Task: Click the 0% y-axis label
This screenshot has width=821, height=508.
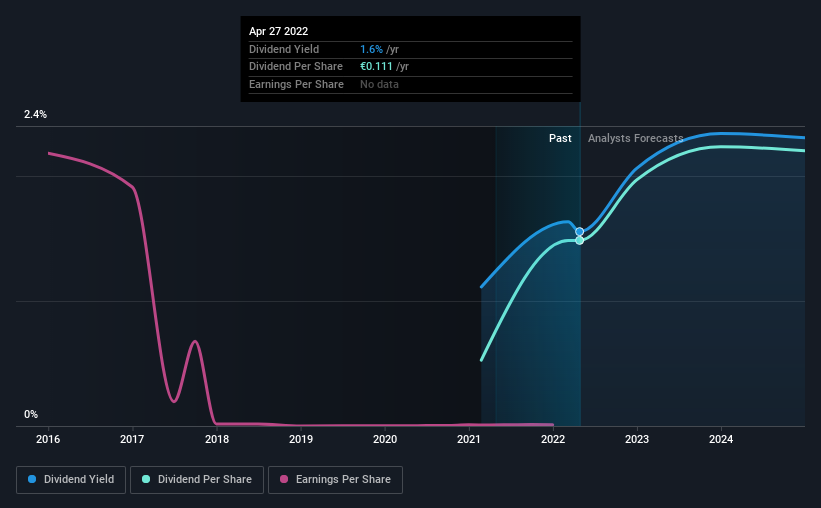Action: 31,414
